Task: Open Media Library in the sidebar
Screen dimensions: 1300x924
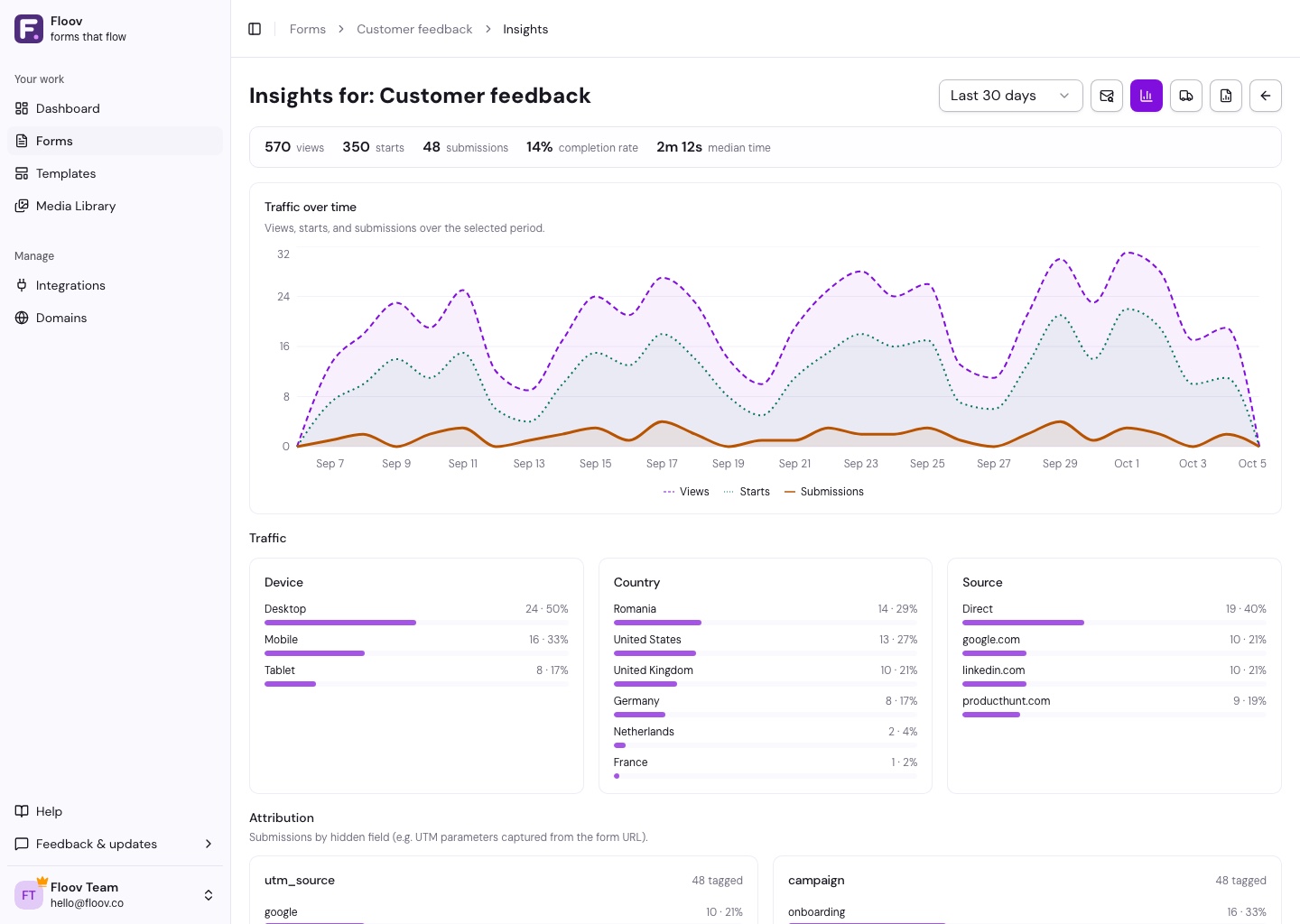Action: pos(116,206)
